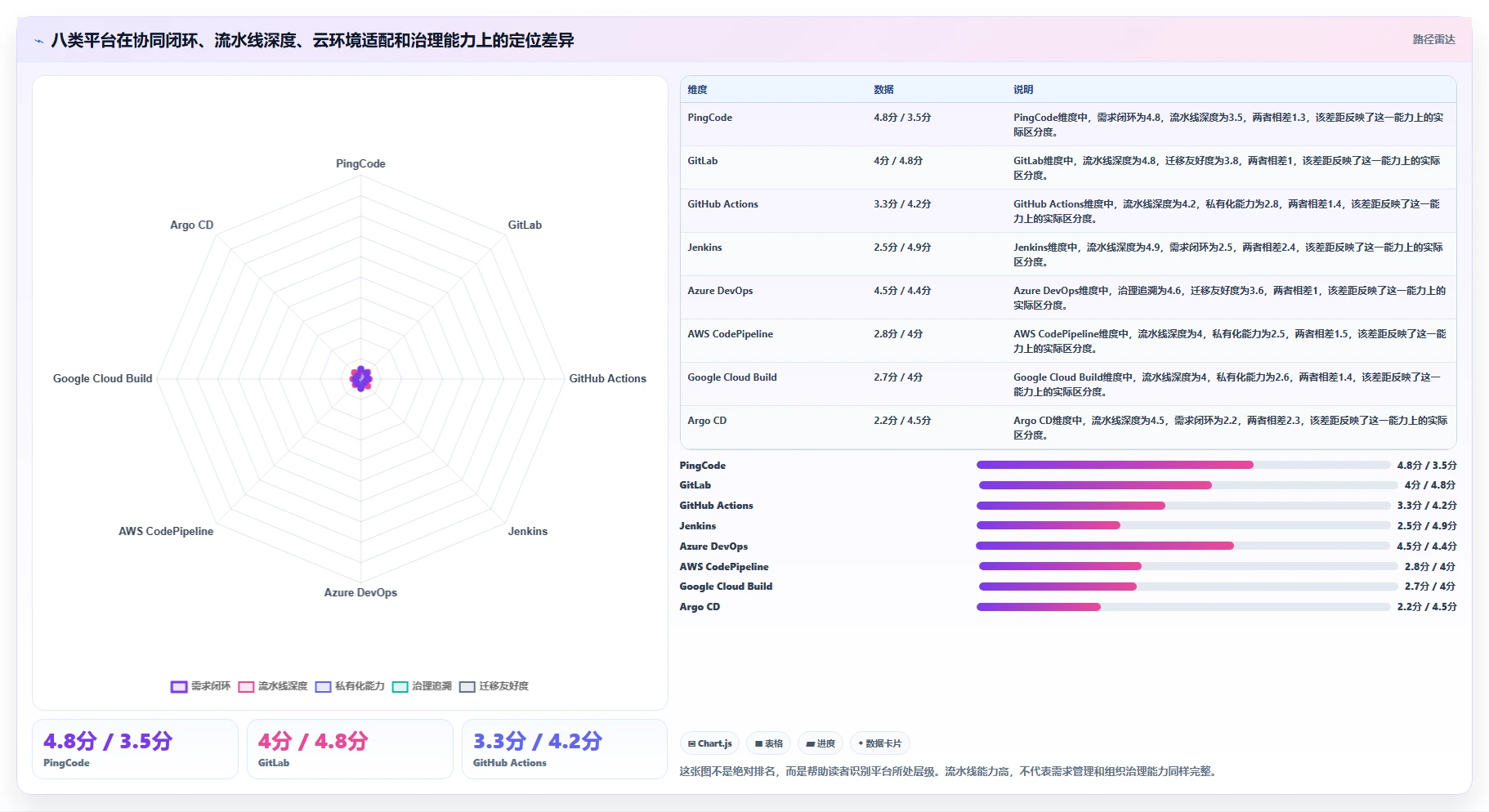Click the 维度 column header

click(x=697, y=90)
